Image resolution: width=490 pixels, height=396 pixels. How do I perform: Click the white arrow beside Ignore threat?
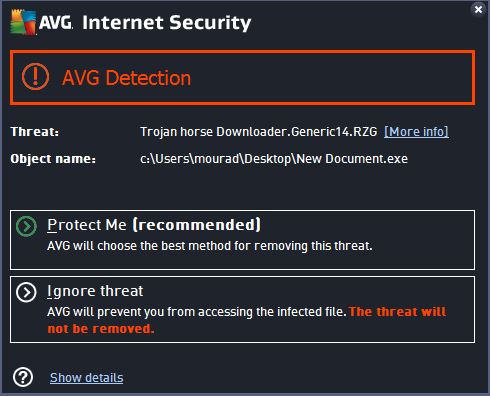click(26, 292)
